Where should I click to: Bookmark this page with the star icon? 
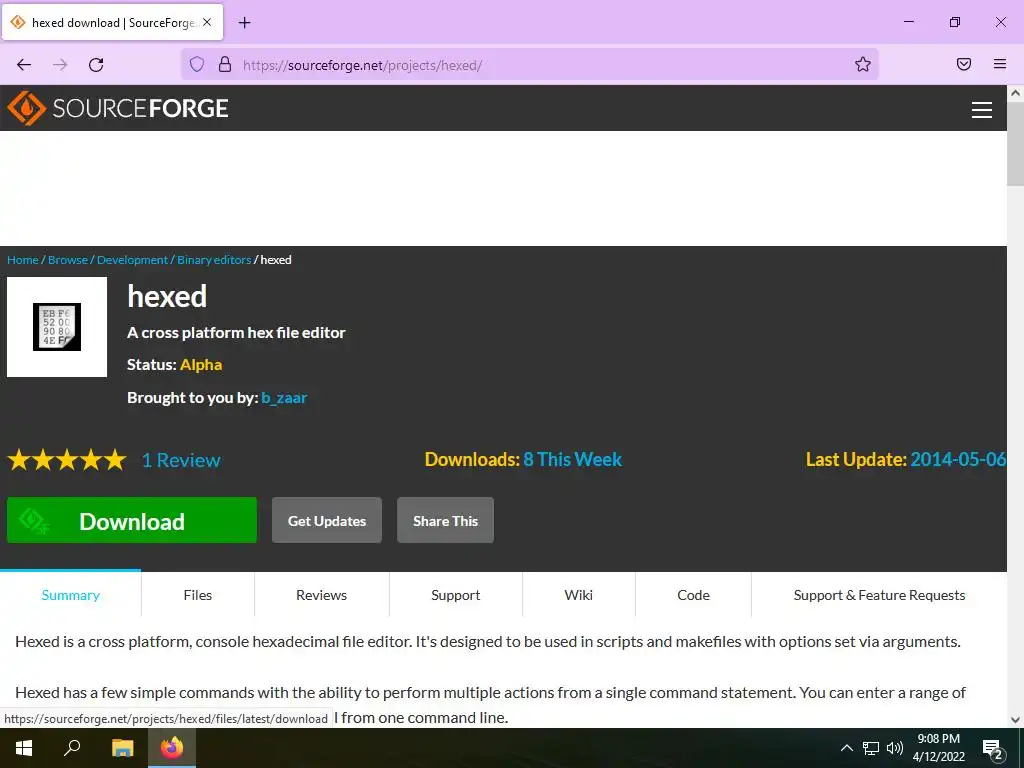(x=863, y=64)
